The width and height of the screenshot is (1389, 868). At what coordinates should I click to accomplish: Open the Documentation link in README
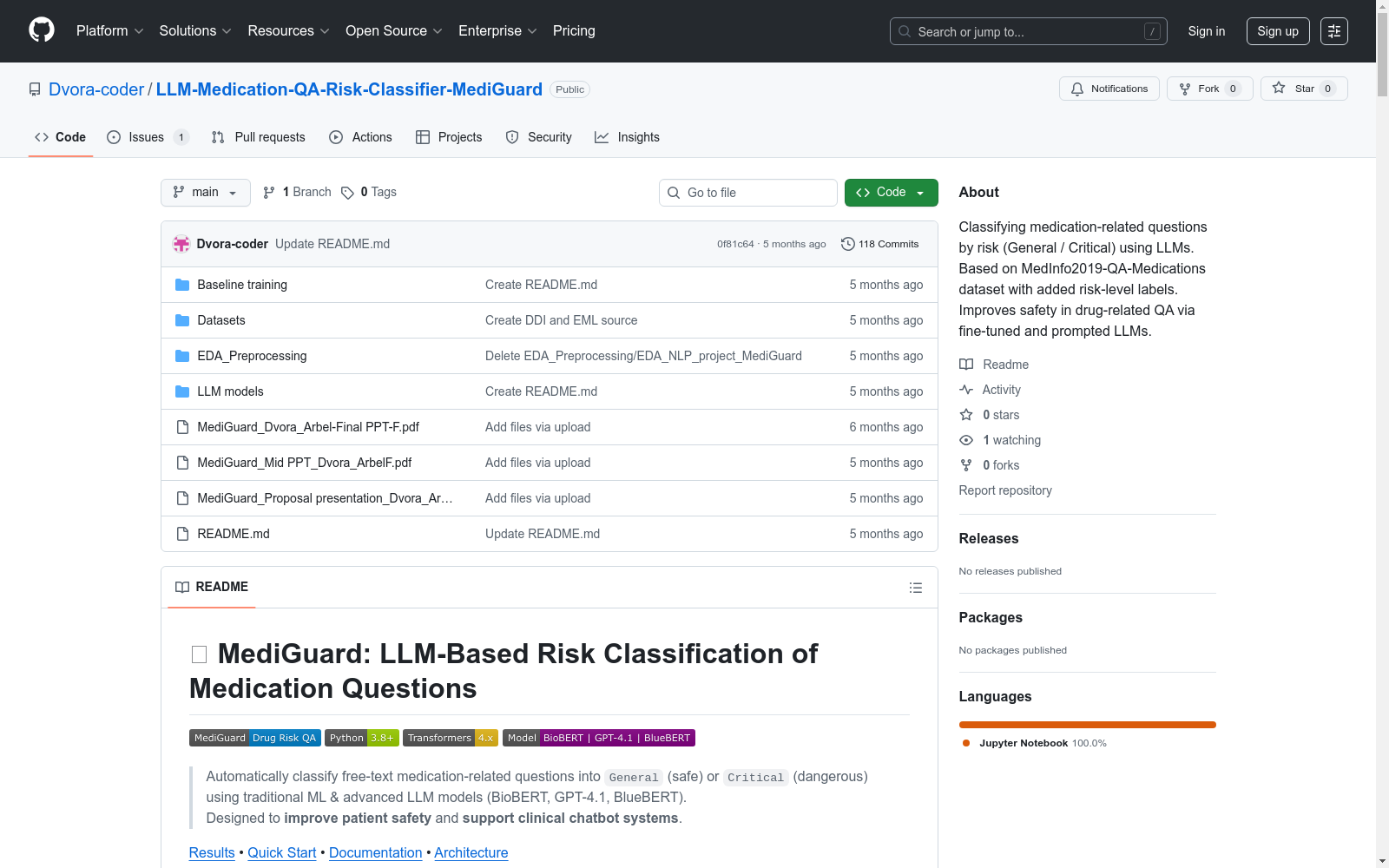pyautogui.click(x=376, y=852)
